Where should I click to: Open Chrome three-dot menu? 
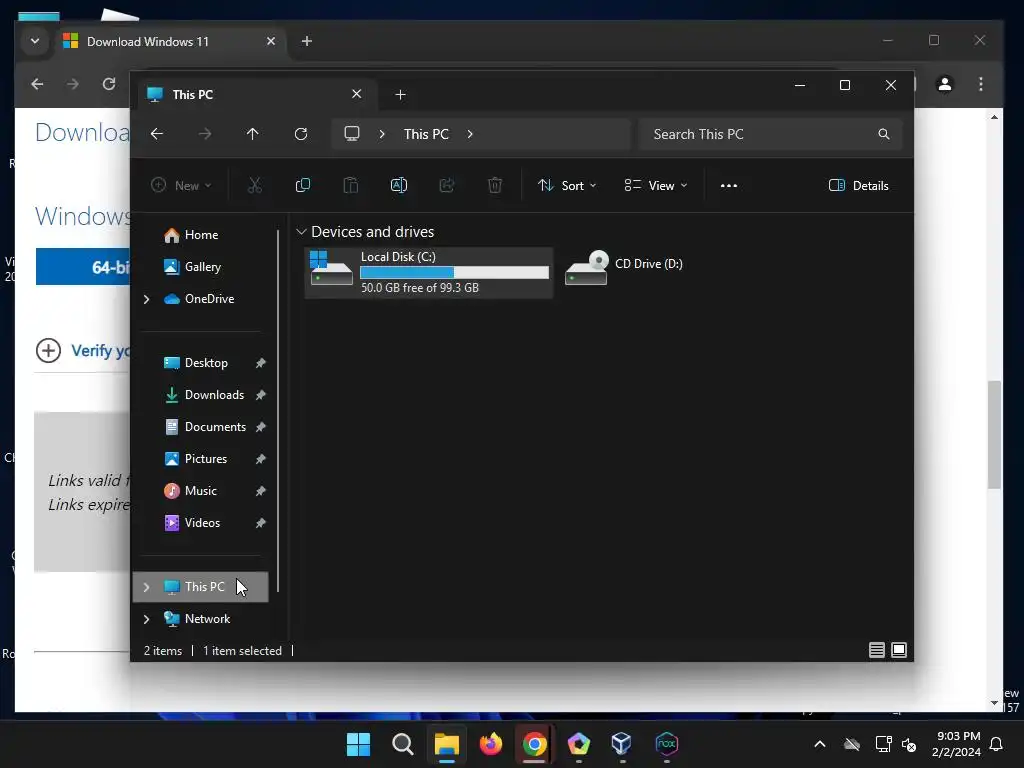pyautogui.click(x=980, y=84)
